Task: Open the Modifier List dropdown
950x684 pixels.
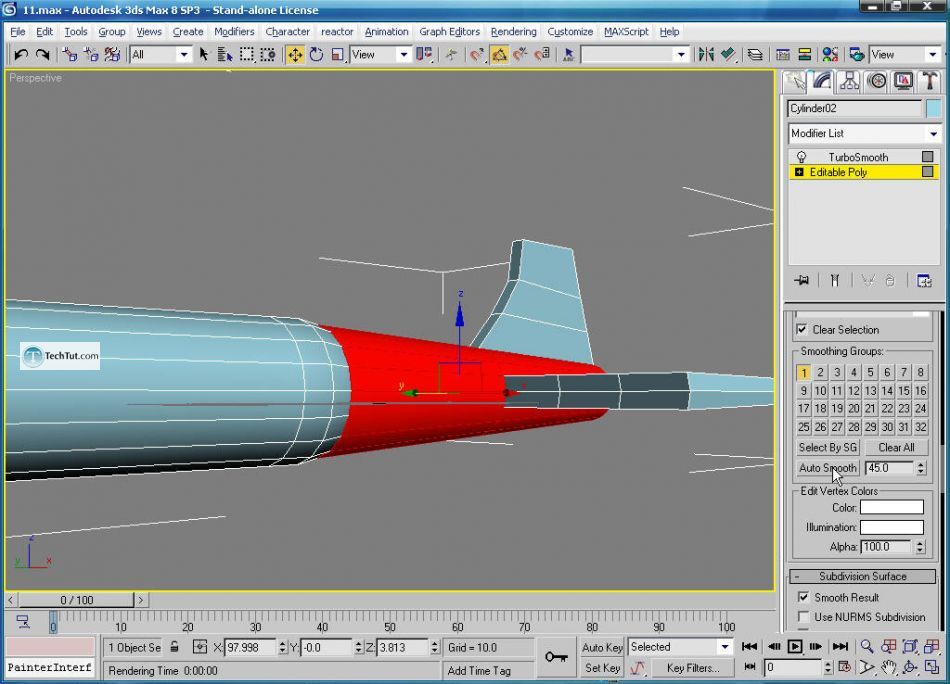Action: (x=863, y=133)
